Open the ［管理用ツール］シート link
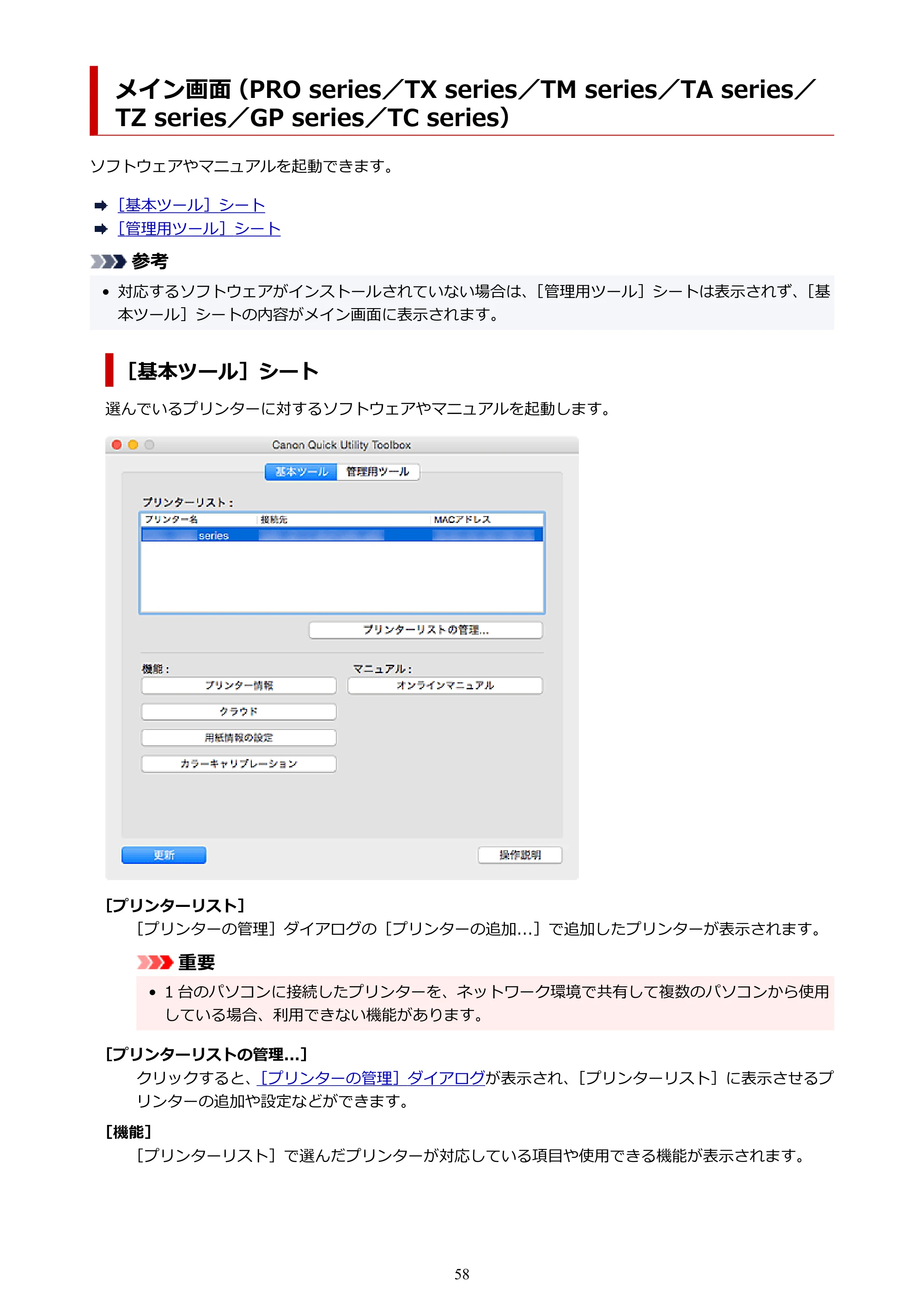924x1307 pixels. click(199, 229)
